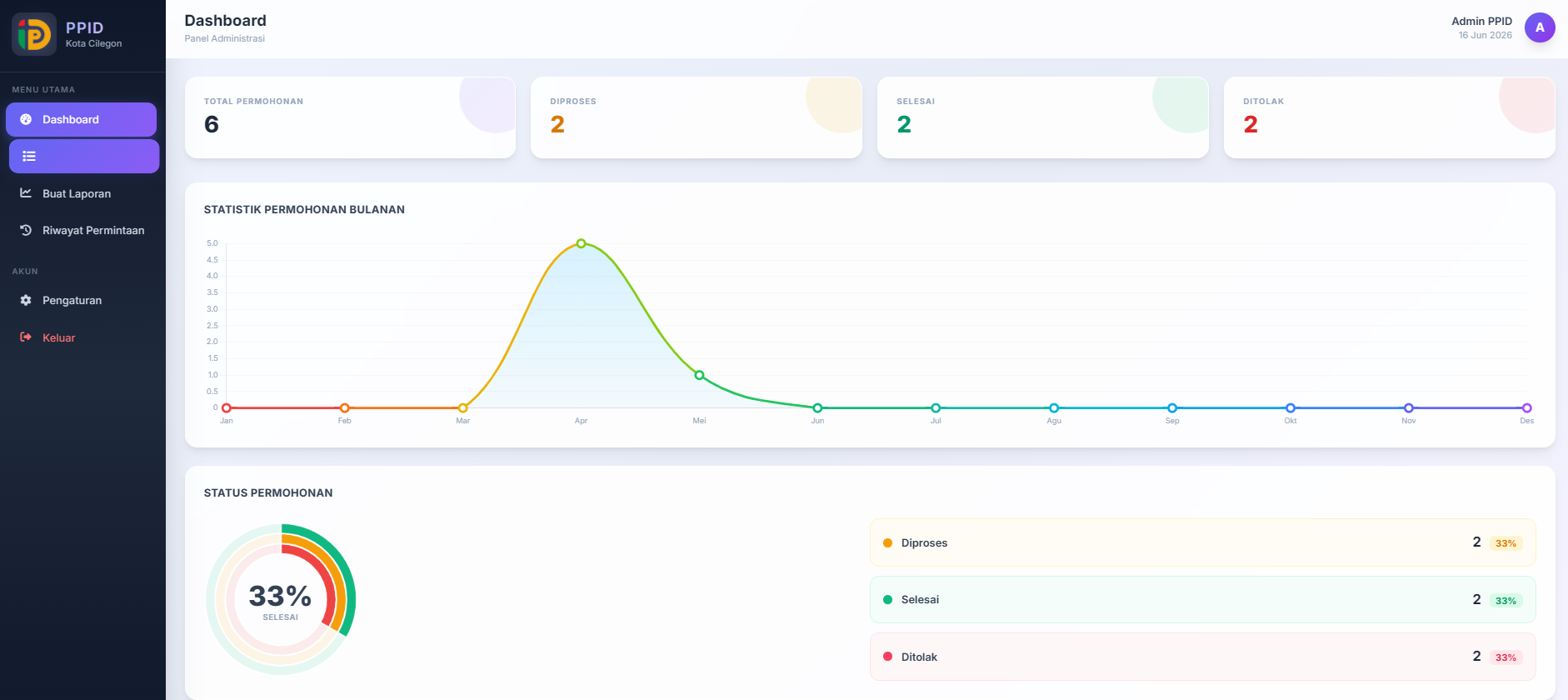The width and height of the screenshot is (1568, 700).
Task: Click the Selesai stat card
Action: (1043, 117)
